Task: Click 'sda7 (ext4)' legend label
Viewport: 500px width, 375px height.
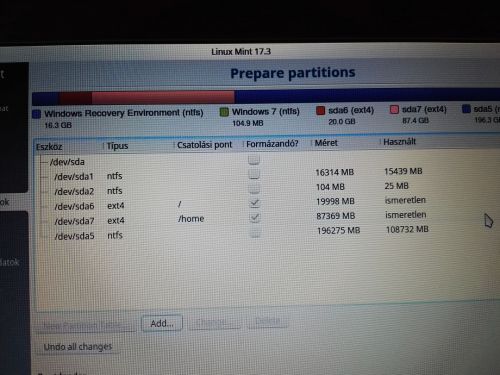Action: point(424,109)
